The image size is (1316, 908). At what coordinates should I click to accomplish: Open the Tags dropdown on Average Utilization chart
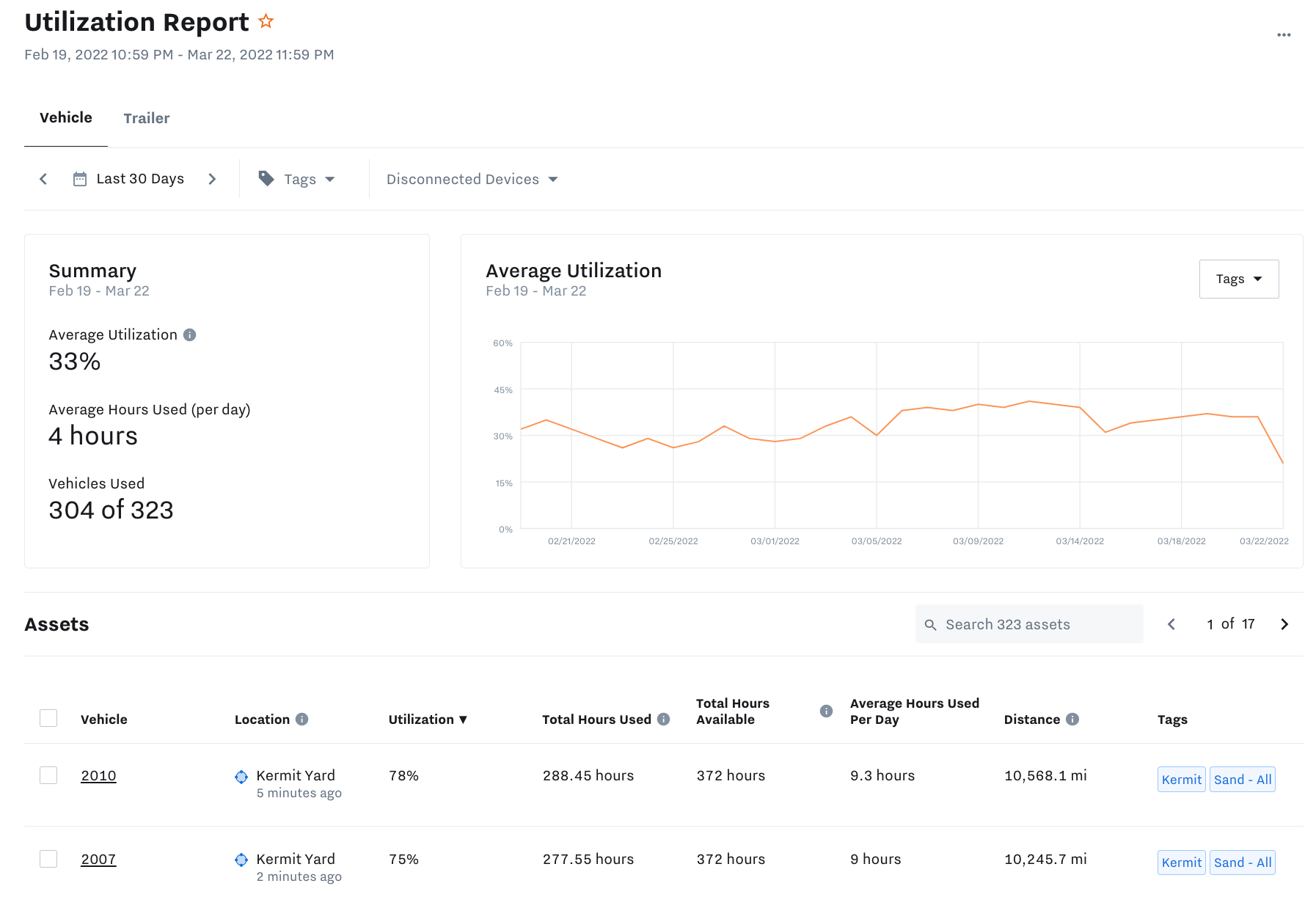pyautogui.click(x=1238, y=279)
